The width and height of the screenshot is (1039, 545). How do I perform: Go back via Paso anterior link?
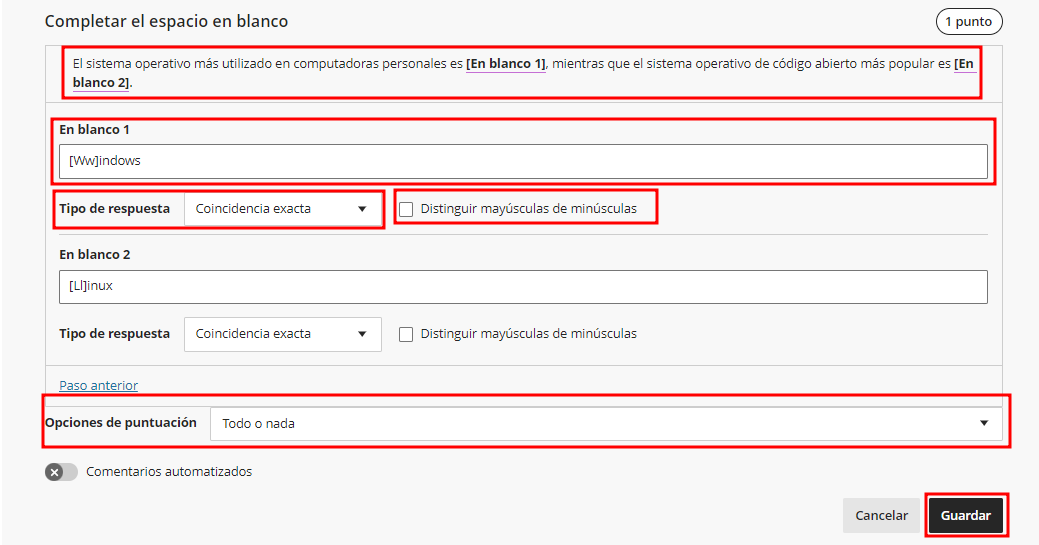98,385
